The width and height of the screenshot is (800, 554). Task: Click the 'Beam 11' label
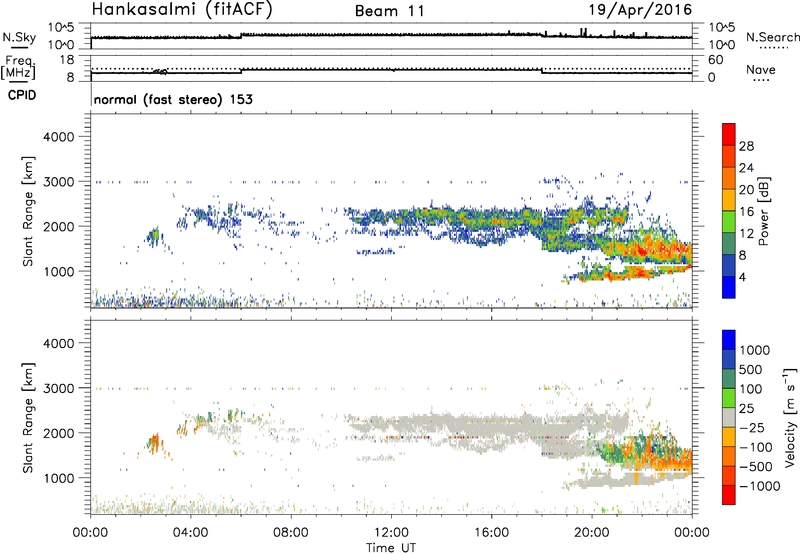click(x=390, y=11)
